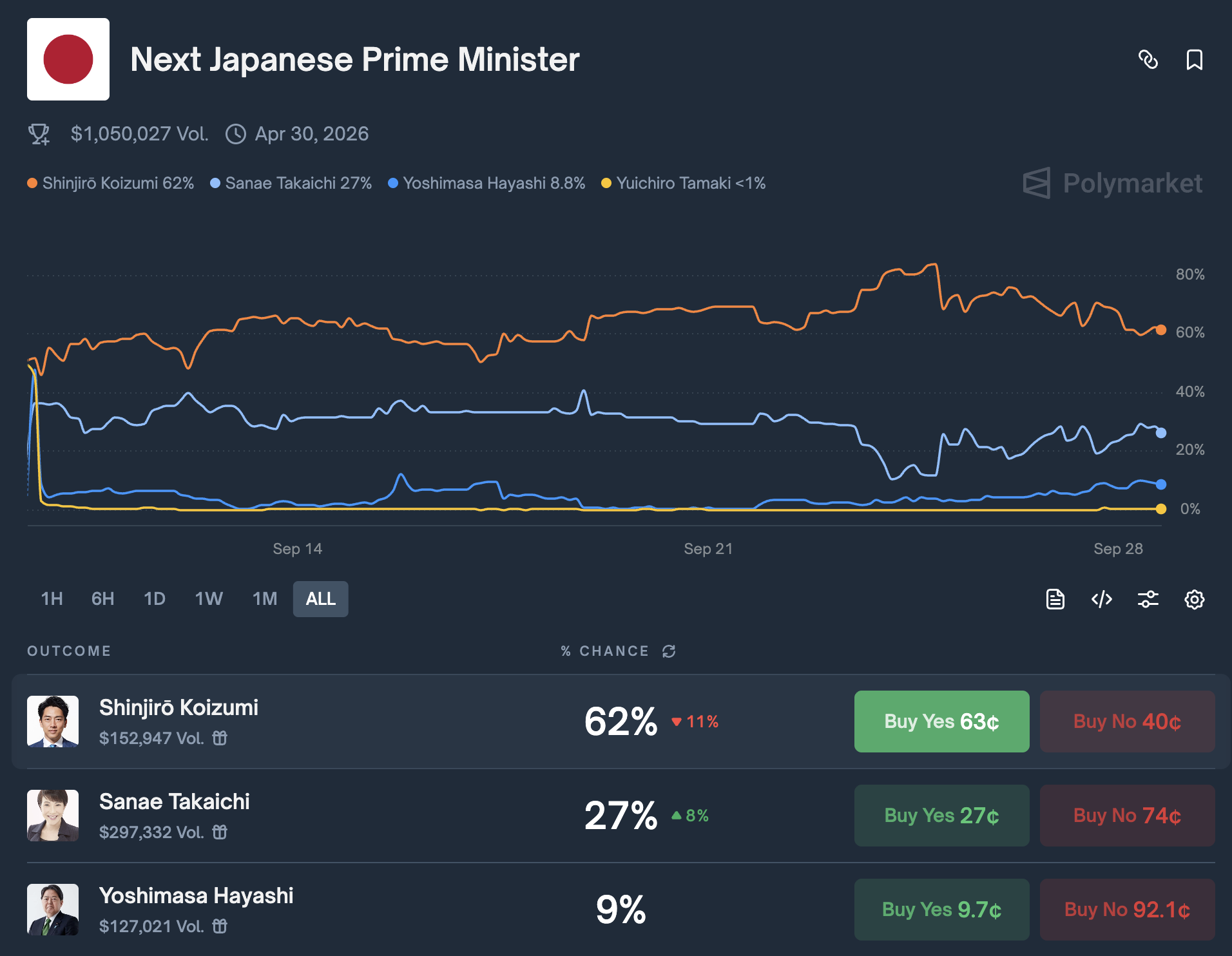Click Sanae Takaichi's profile photo
Viewport: 1232px width, 956px height.
(x=53, y=816)
